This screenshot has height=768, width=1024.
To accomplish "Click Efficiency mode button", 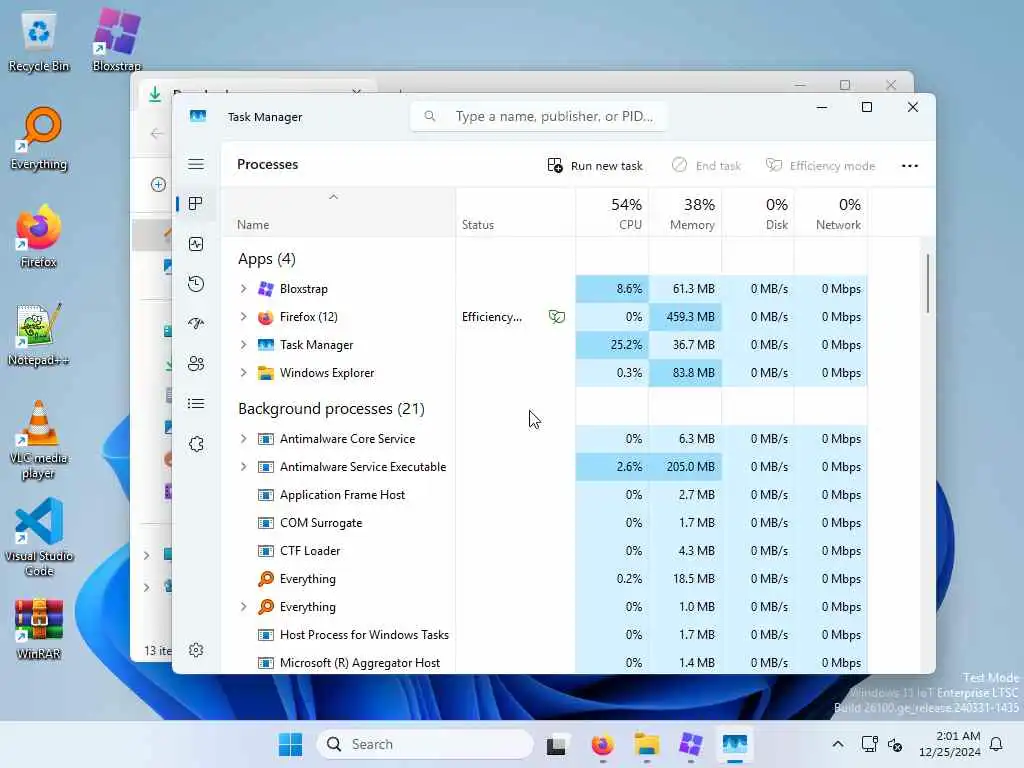I will (820, 166).
